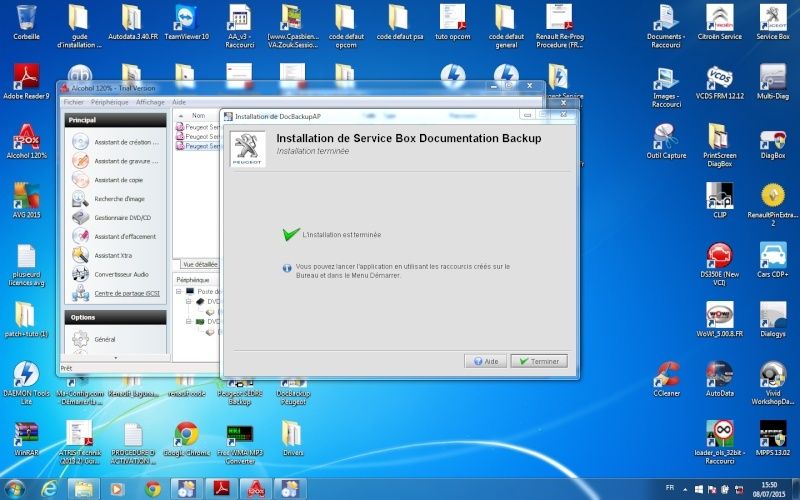Screen dimensions: 800x500
Task: Open Google Chrome desktop shortcut
Action: pos(186,439)
